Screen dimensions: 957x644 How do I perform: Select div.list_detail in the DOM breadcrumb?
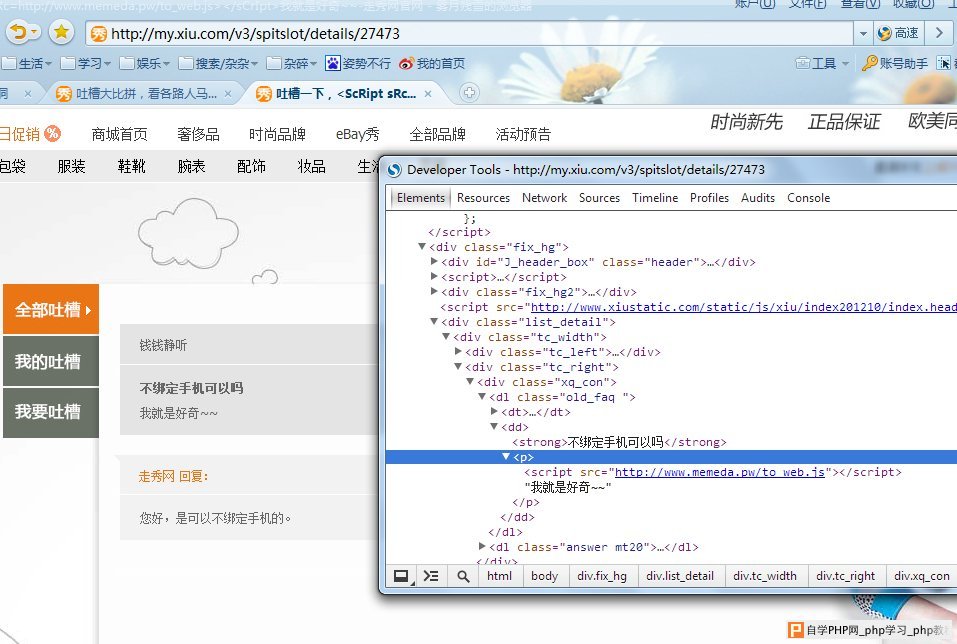(680, 576)
